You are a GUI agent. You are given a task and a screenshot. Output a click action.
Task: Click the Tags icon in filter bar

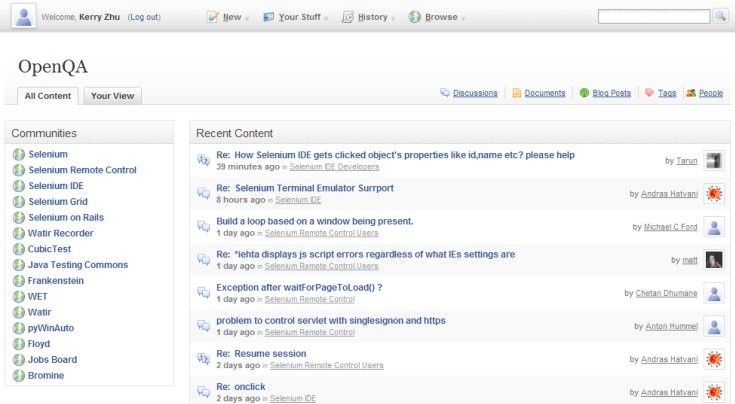click(649, 93)
